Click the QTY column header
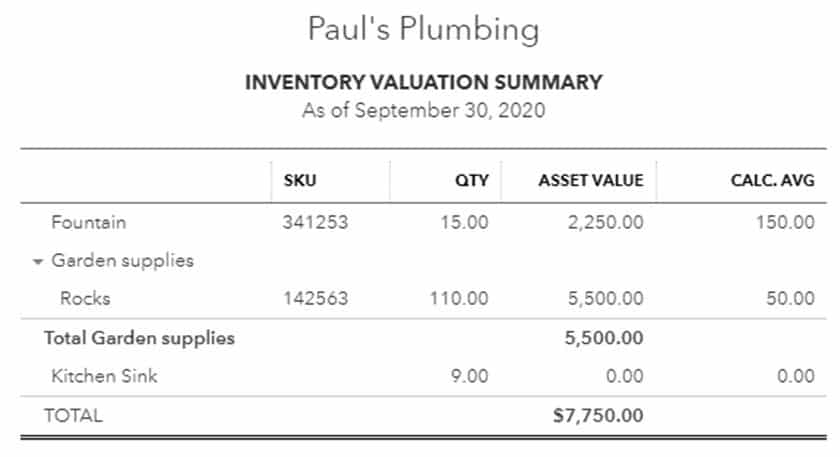Image resolution: width=840 pixels, height=457 pixels. pyautogui.click(x=471, y=180)
